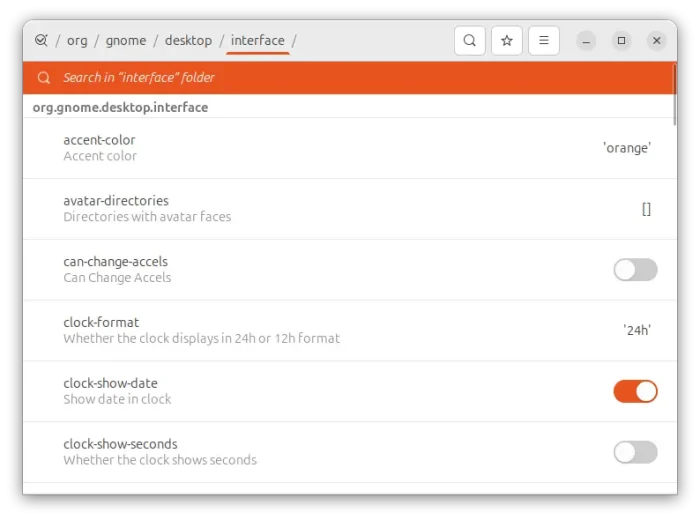Click the vertical scrollbar of the key list
700x520 pixels.
675,95
